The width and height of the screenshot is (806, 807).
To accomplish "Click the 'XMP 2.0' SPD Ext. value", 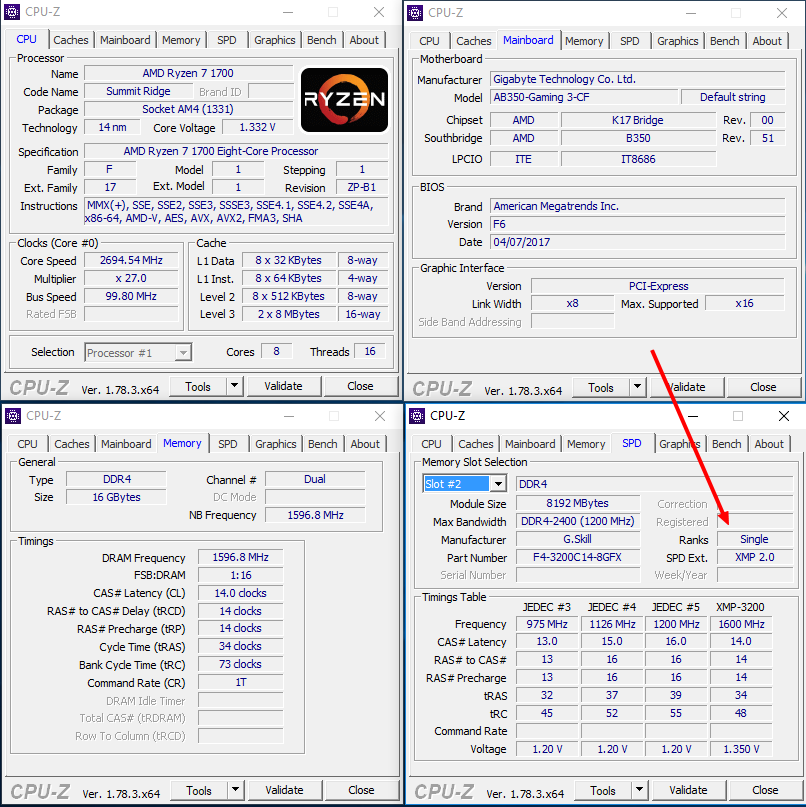I will [755, 557].
